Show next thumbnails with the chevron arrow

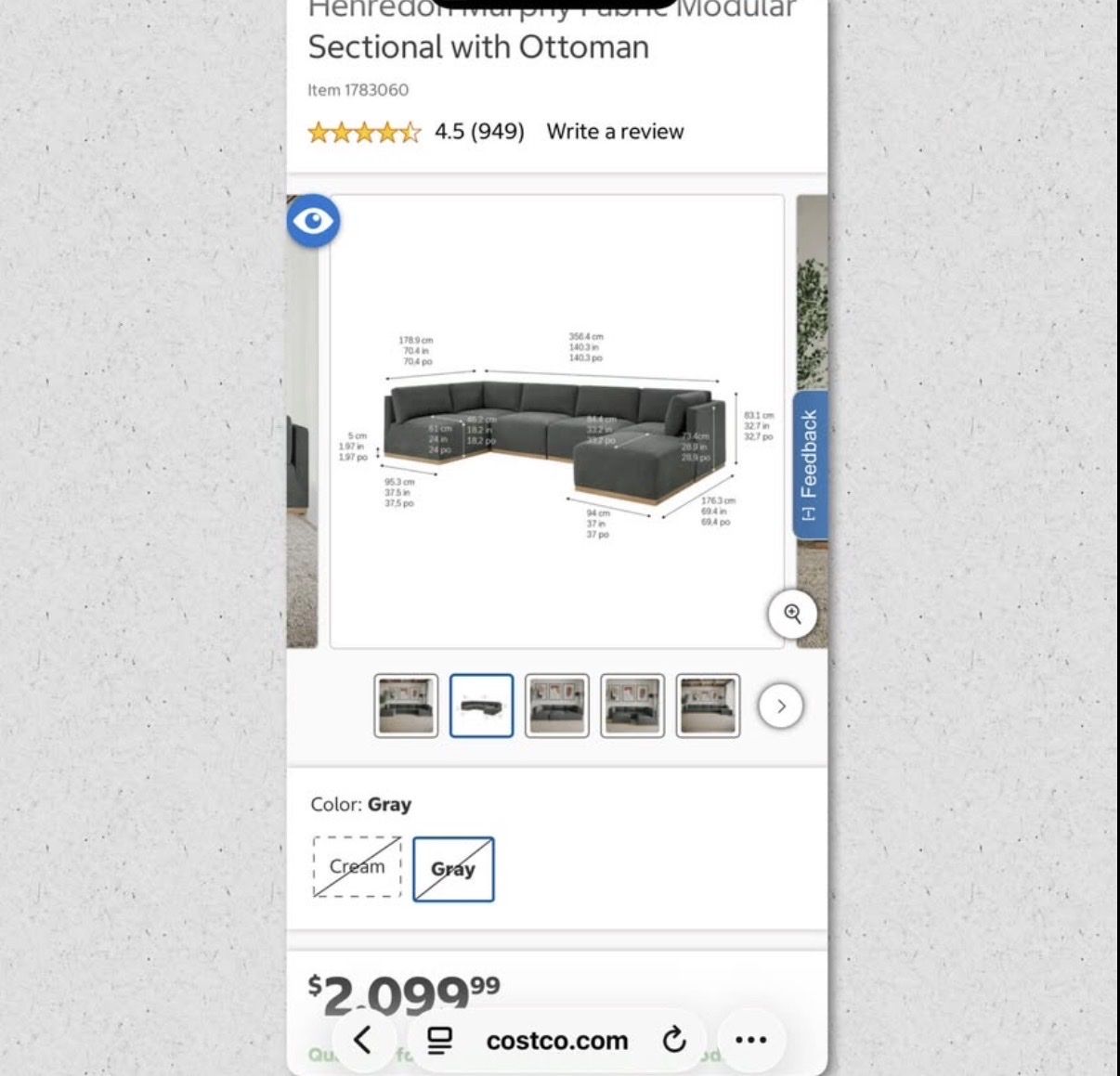coord(781,707)
